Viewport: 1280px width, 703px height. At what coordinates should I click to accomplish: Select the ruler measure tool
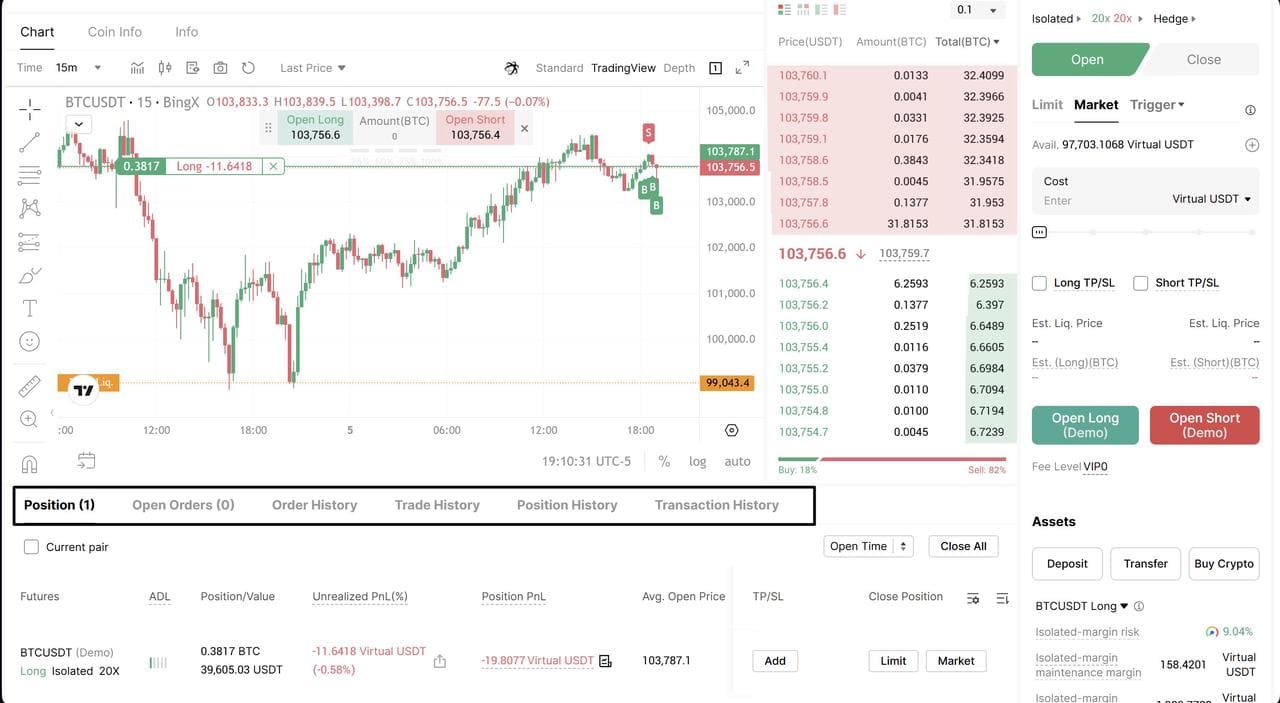click(30, 385)
